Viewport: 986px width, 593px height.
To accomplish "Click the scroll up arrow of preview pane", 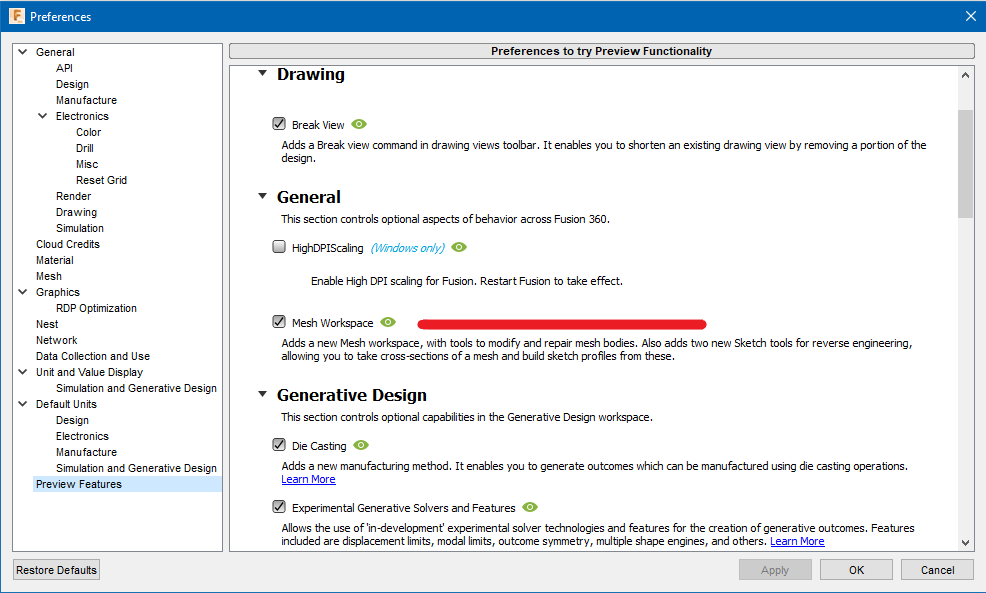I will pos(965,75).
